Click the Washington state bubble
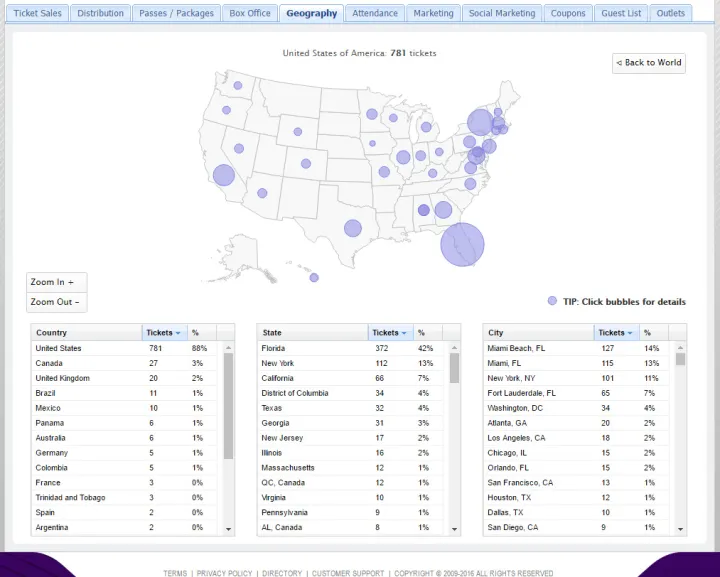This screenshot has height=577, width=720. click(238, 85)
